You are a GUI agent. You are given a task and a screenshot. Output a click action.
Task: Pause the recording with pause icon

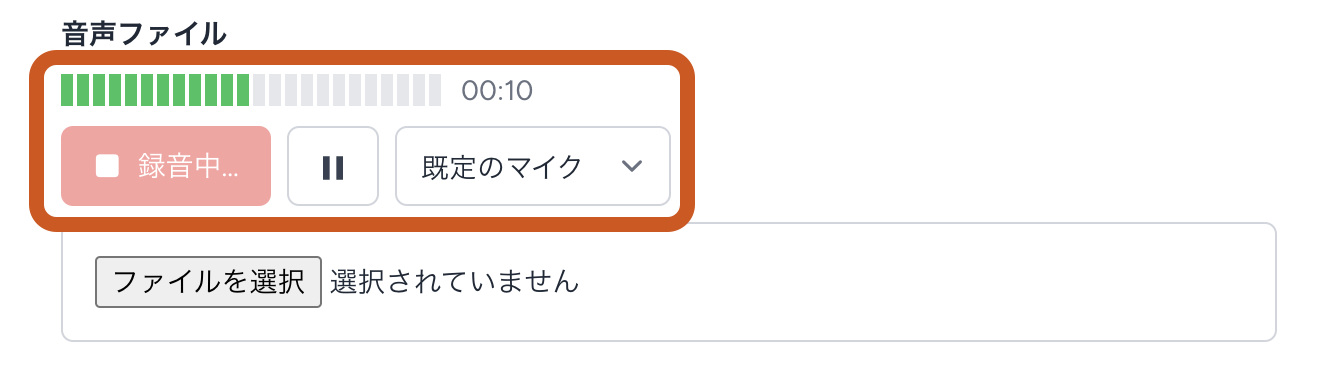pyautogui.click(x=333, y=166)
